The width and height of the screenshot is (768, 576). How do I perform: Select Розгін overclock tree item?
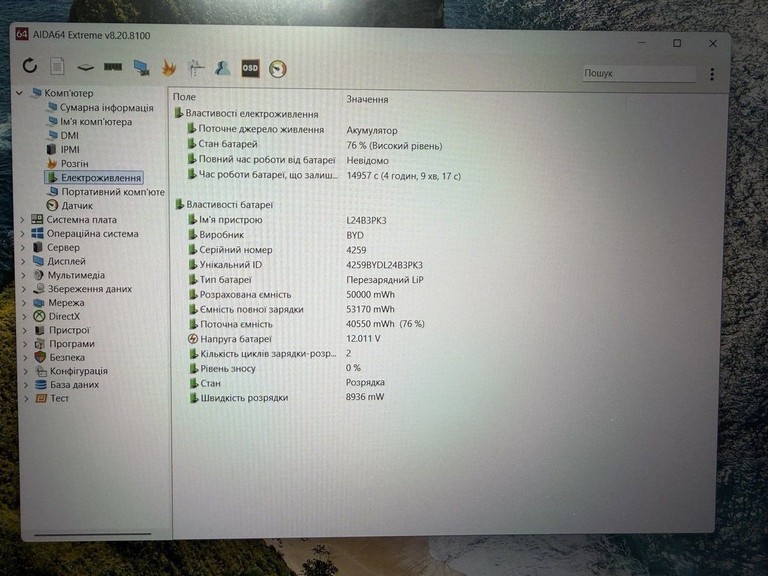point(68,164)
